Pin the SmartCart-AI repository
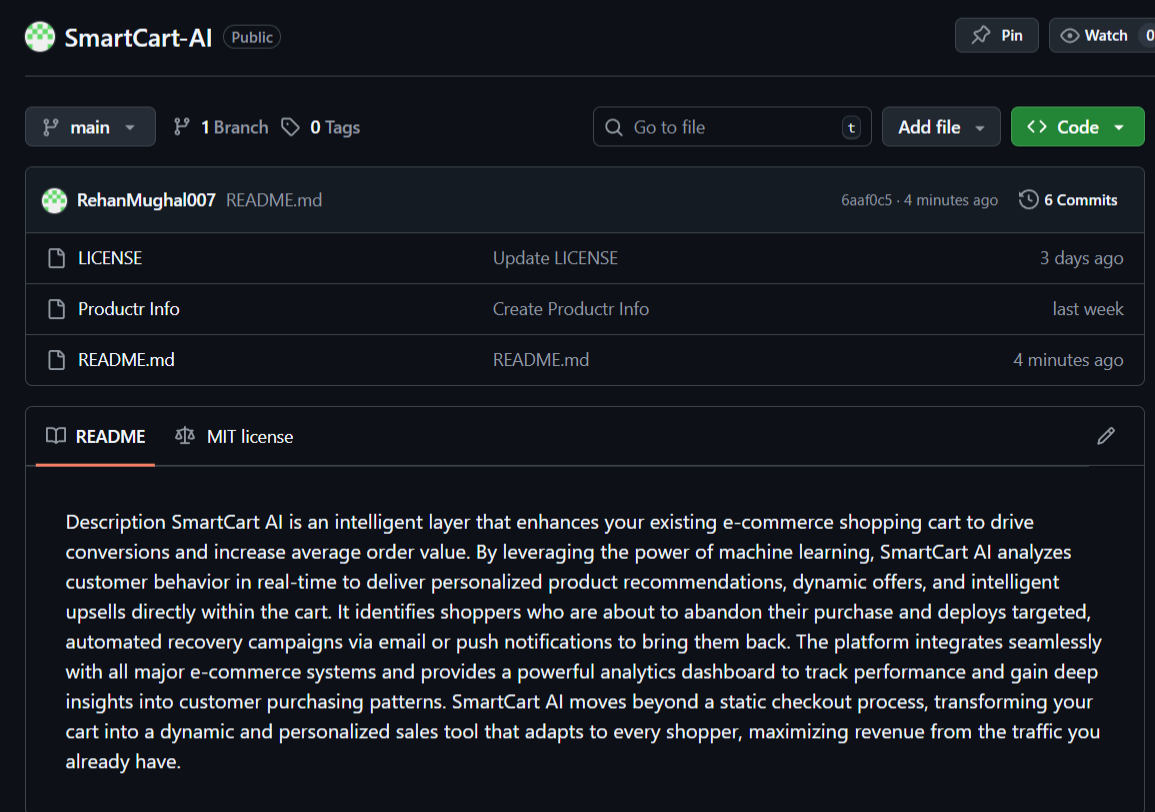 996,36
